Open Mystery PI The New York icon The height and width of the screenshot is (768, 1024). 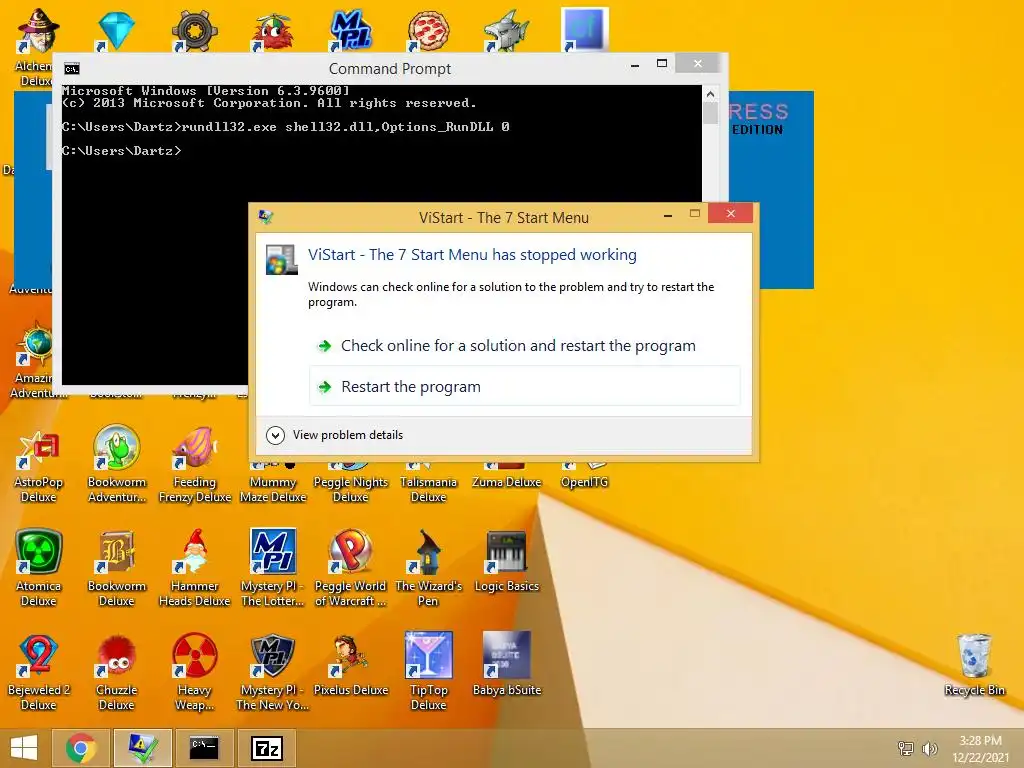pyautogui.click(x=272, y=673)
